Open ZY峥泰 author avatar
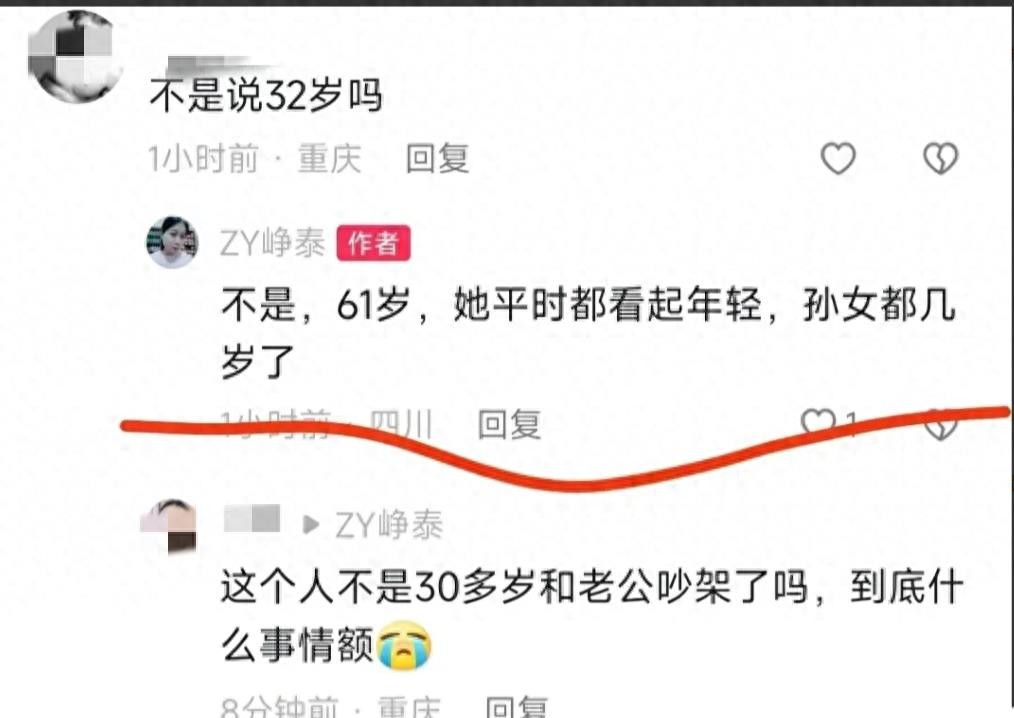 click(x=172, y=242)
